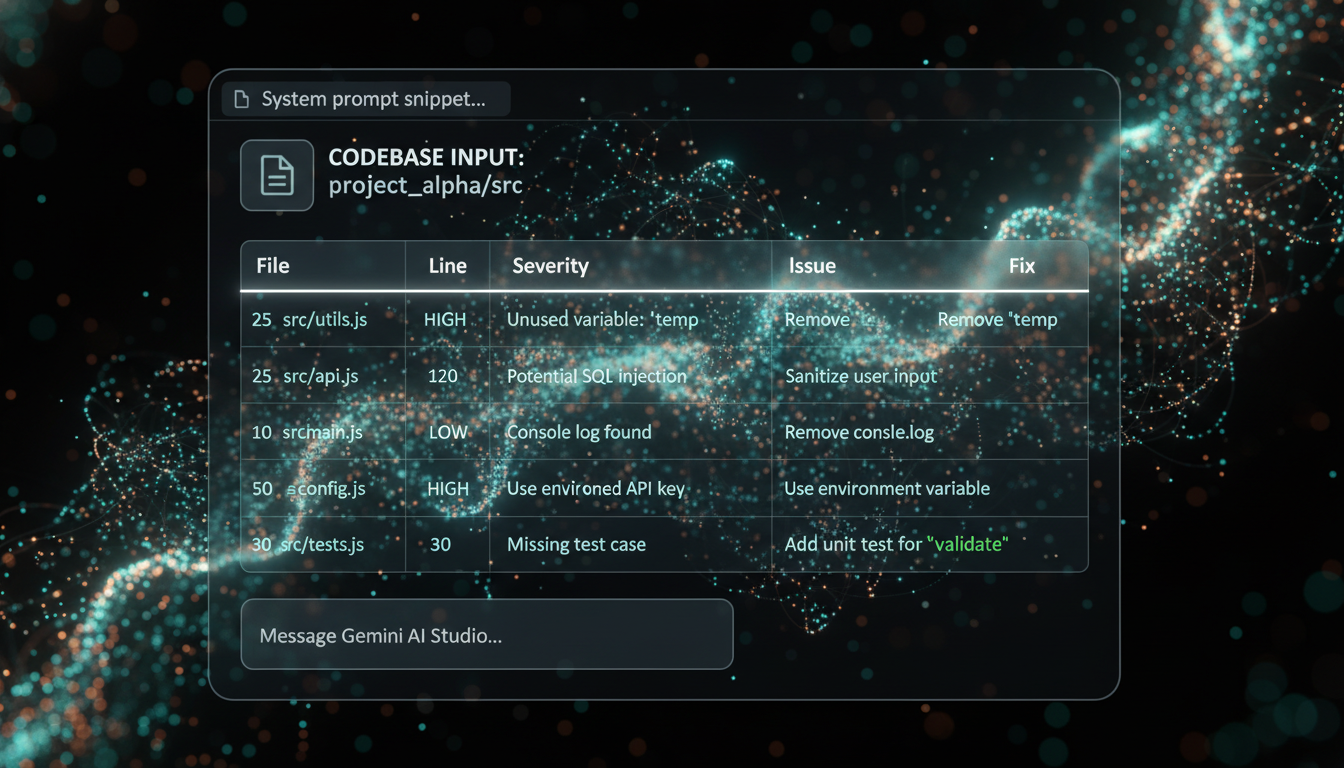Click the 'Sanitize user input' fix suggestion
The height and width of the screenshot is (768, 1344).
pyautogui.click(x=861, y=376)
